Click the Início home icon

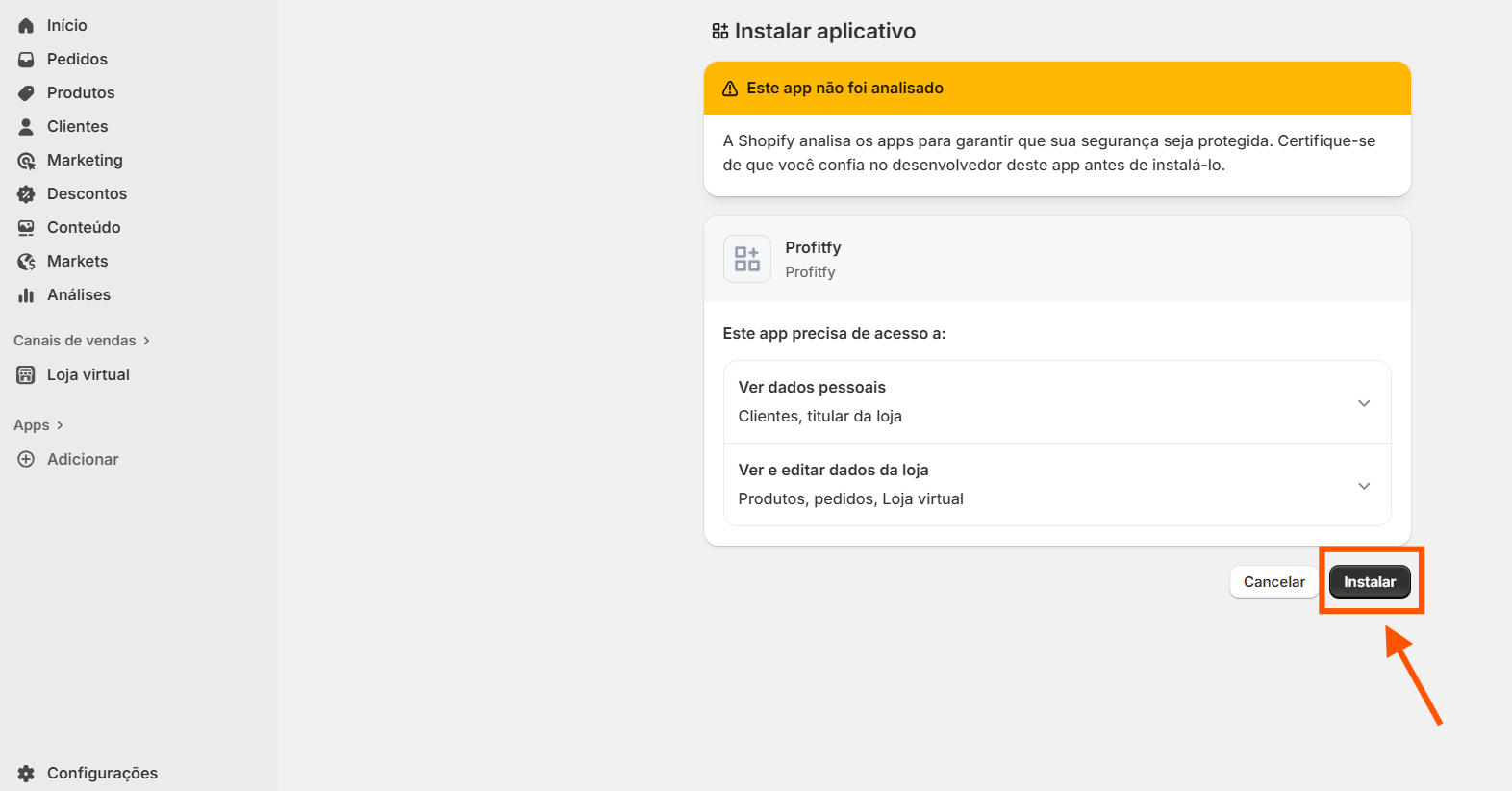coord(26,26)
